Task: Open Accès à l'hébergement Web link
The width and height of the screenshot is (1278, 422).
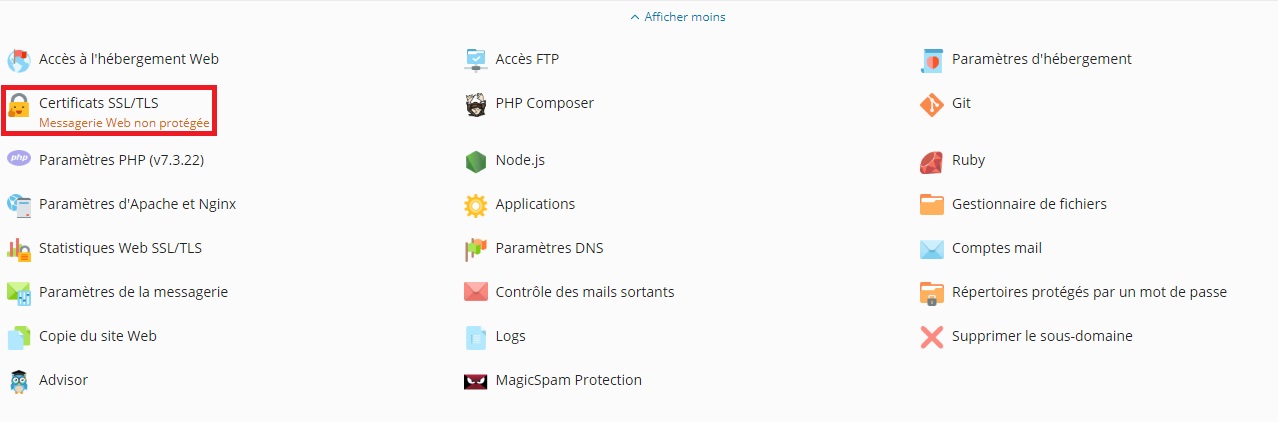Action: point(129,59)
